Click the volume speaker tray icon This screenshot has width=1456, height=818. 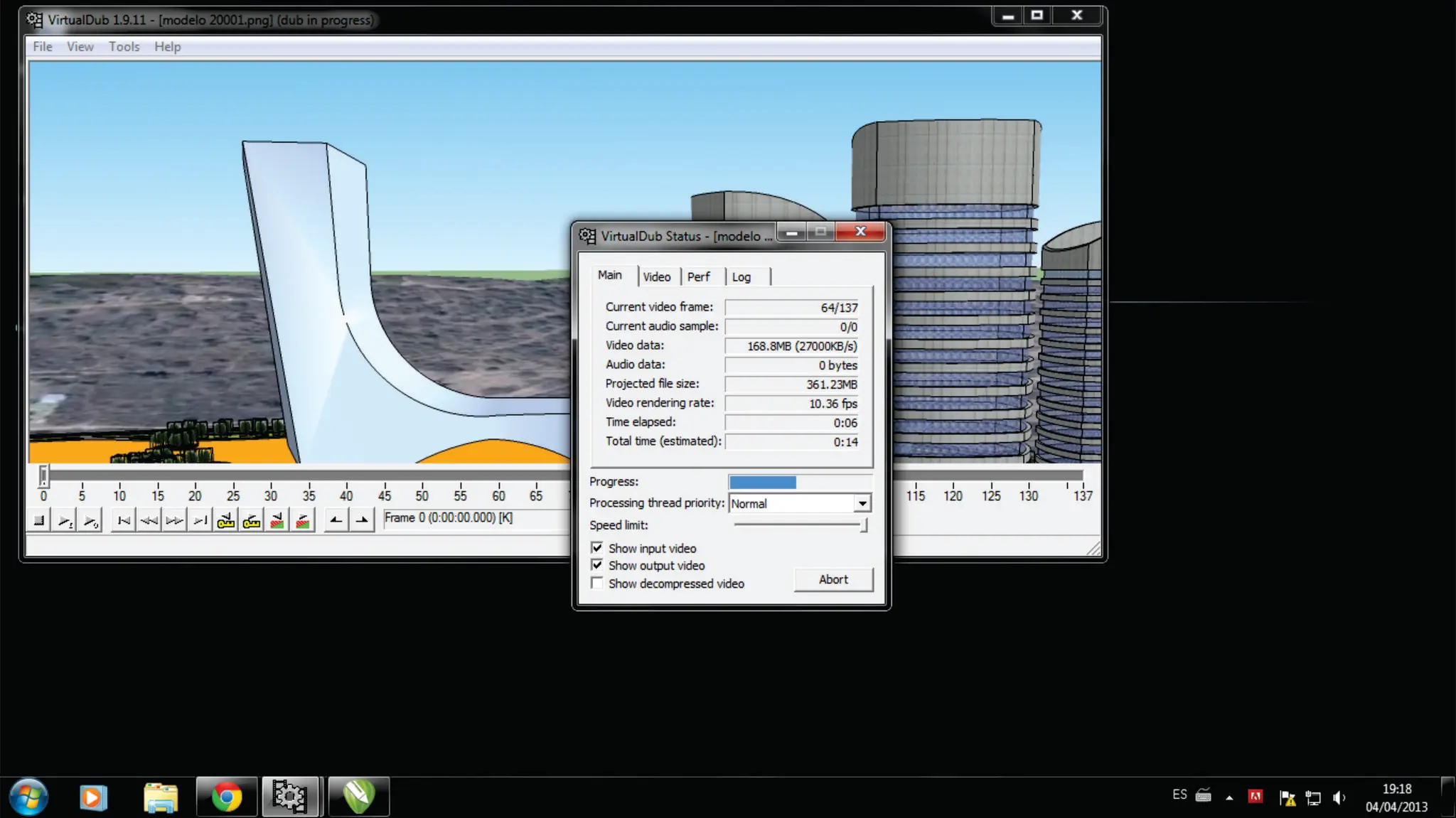coord(1339,797)
